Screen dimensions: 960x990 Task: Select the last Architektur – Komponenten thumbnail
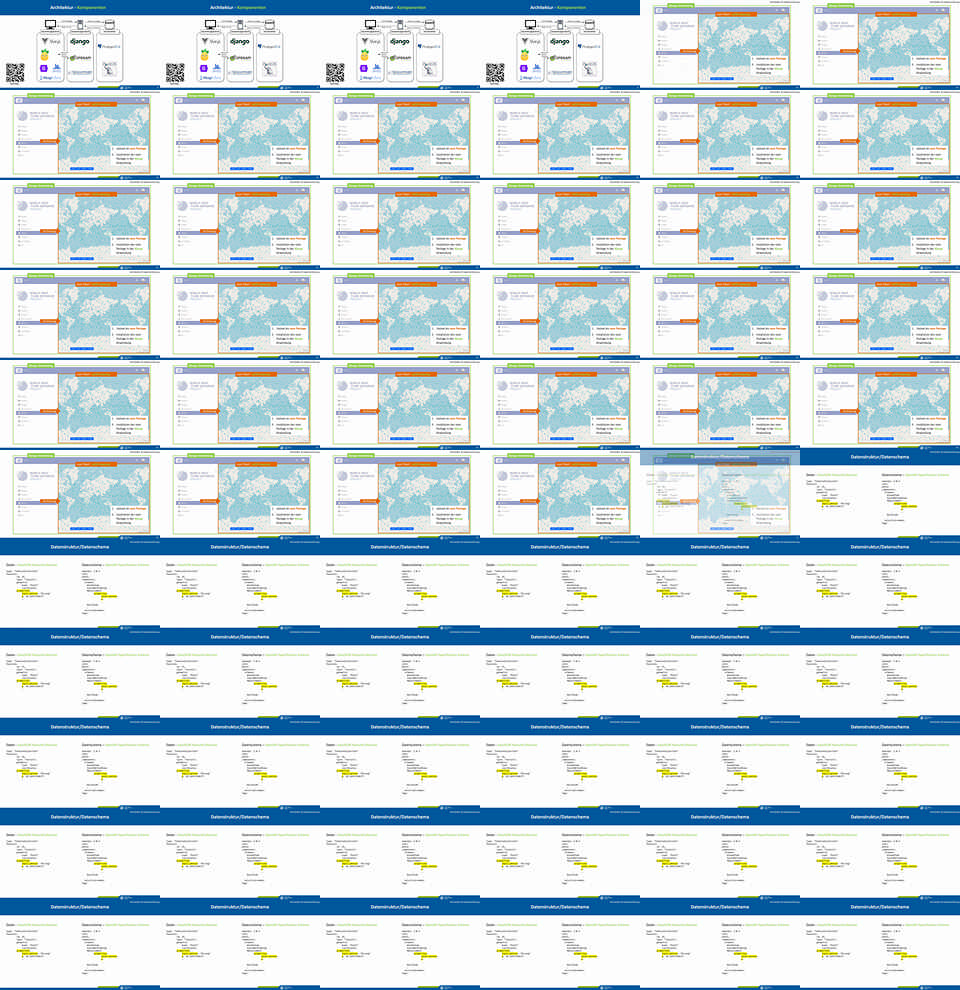point(560,45)
